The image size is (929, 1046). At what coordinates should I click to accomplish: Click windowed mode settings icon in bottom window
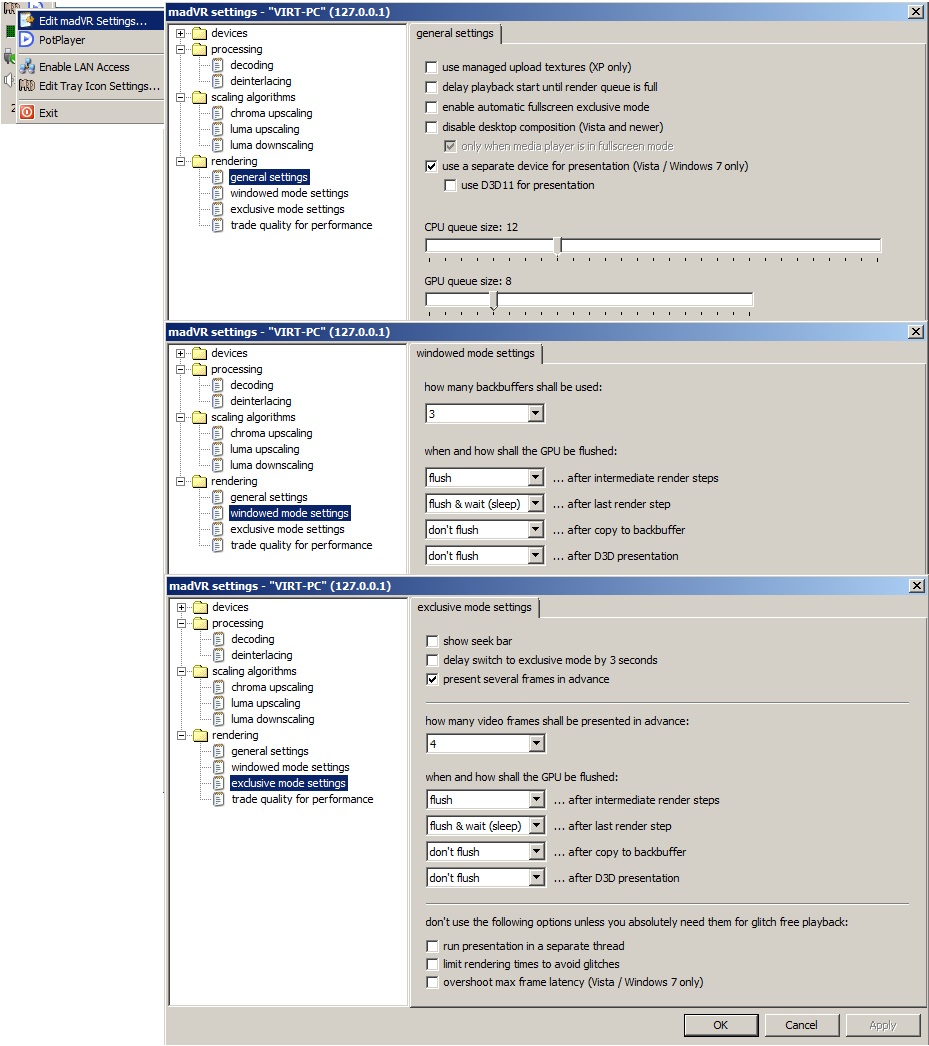[219, 768]
